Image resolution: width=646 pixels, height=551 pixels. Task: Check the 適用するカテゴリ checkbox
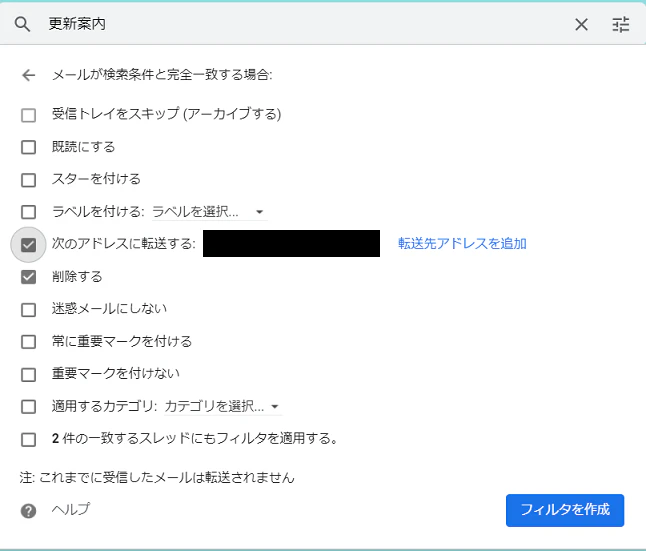28,407
